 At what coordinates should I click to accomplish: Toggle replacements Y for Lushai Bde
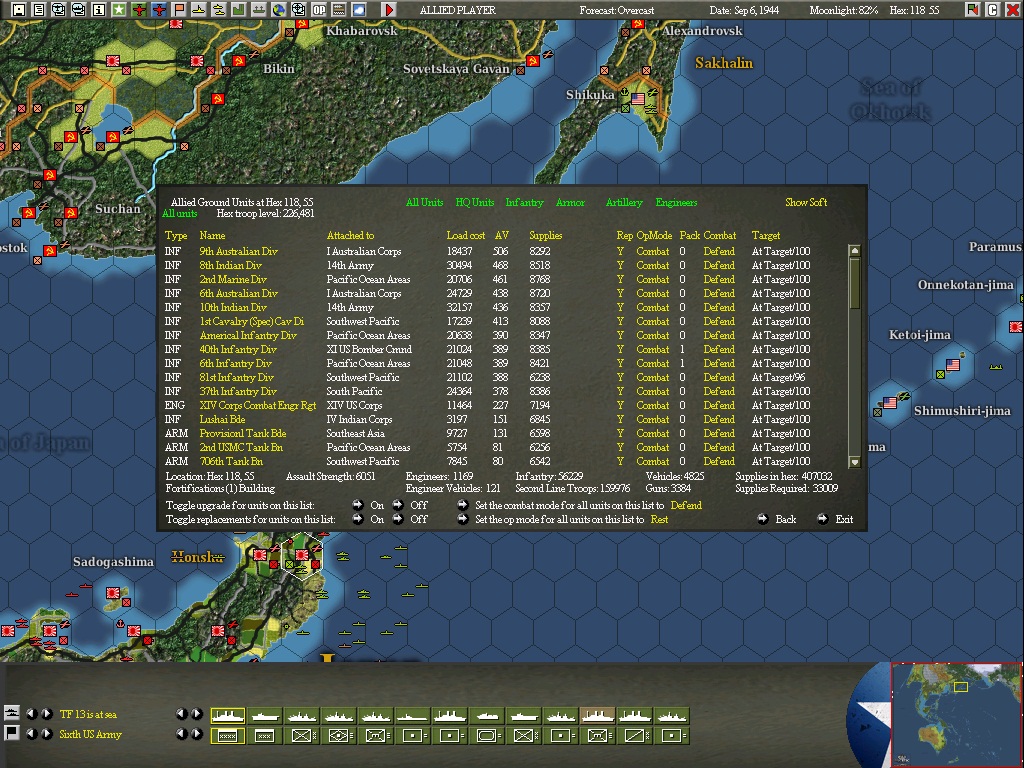point(620,419)
